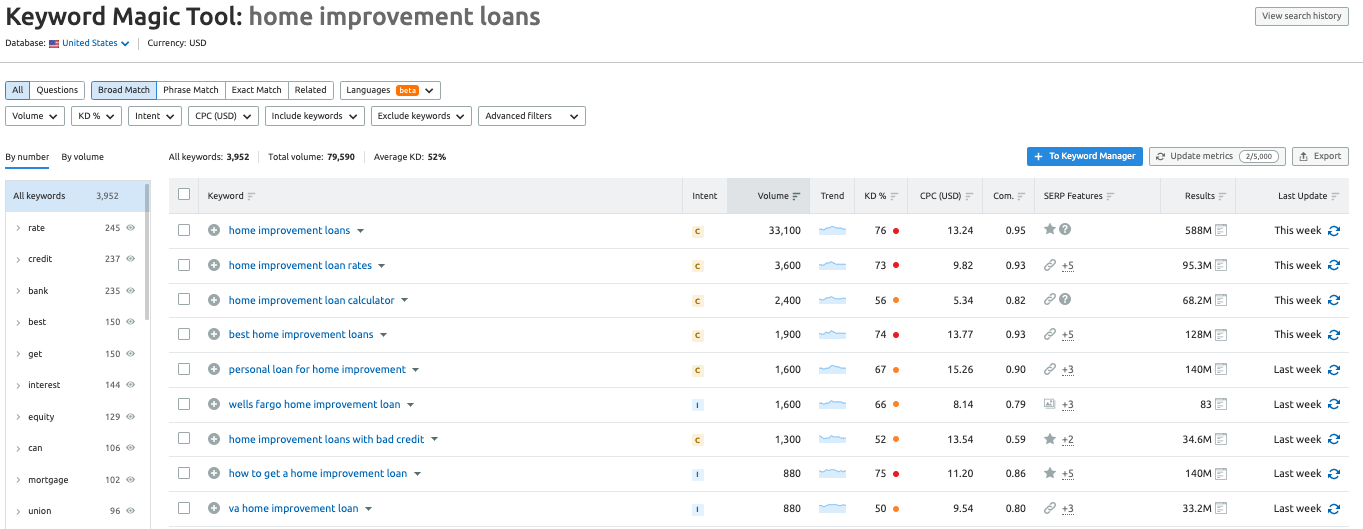Add wells fargo home improvement loan via plus icon
This screenshot has width=1363, height=529.
tap(213, 405)
